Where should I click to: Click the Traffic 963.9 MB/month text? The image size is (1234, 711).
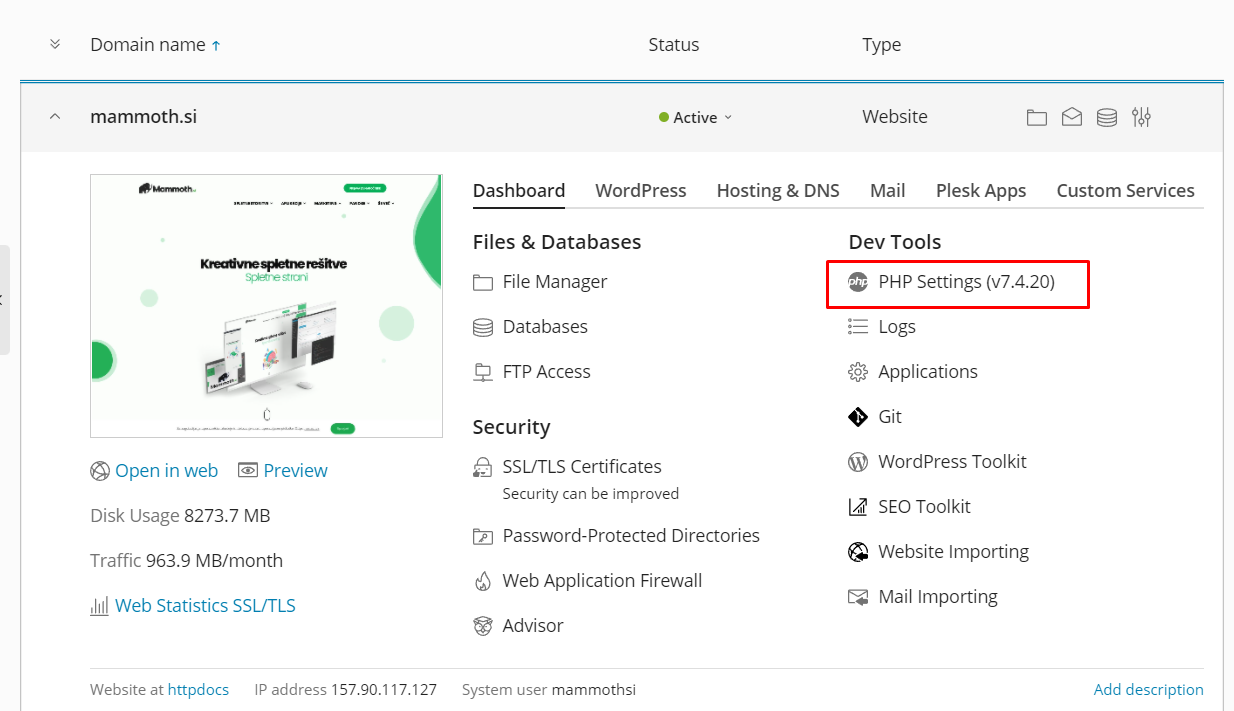point(186,561)
